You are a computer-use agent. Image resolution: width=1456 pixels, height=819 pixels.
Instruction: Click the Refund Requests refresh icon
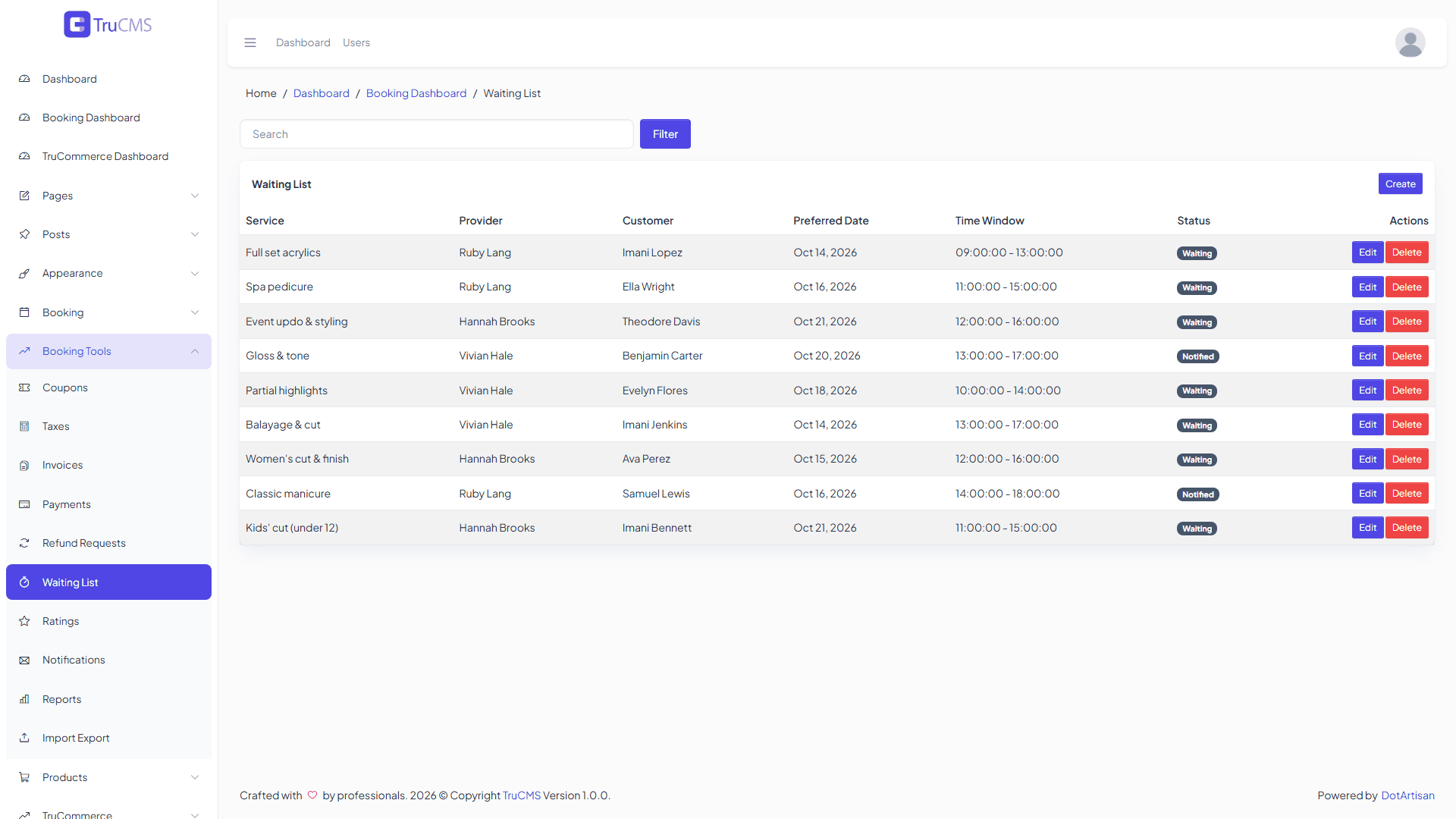tap(24, 543)
